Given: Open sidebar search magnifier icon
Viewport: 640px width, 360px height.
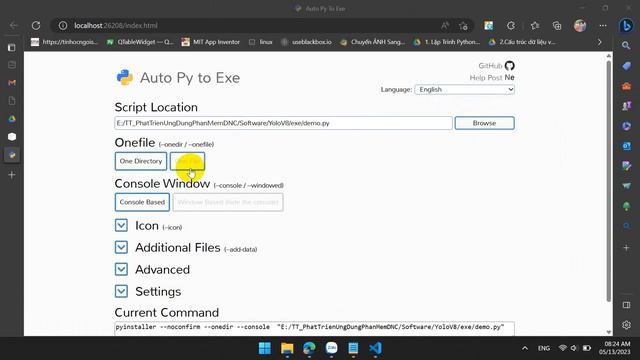Looking at the screenshot, I should (626, 45).
